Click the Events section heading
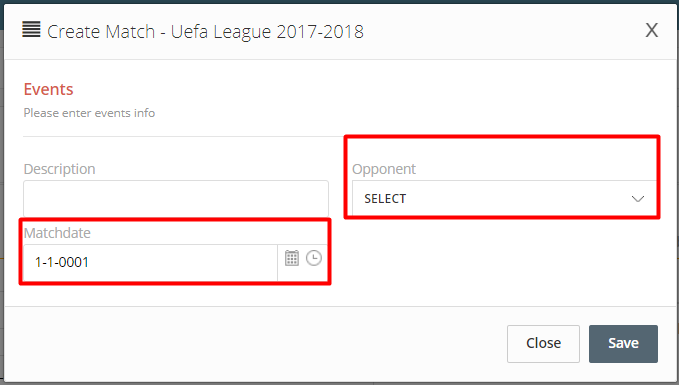 tap(48, 89)
